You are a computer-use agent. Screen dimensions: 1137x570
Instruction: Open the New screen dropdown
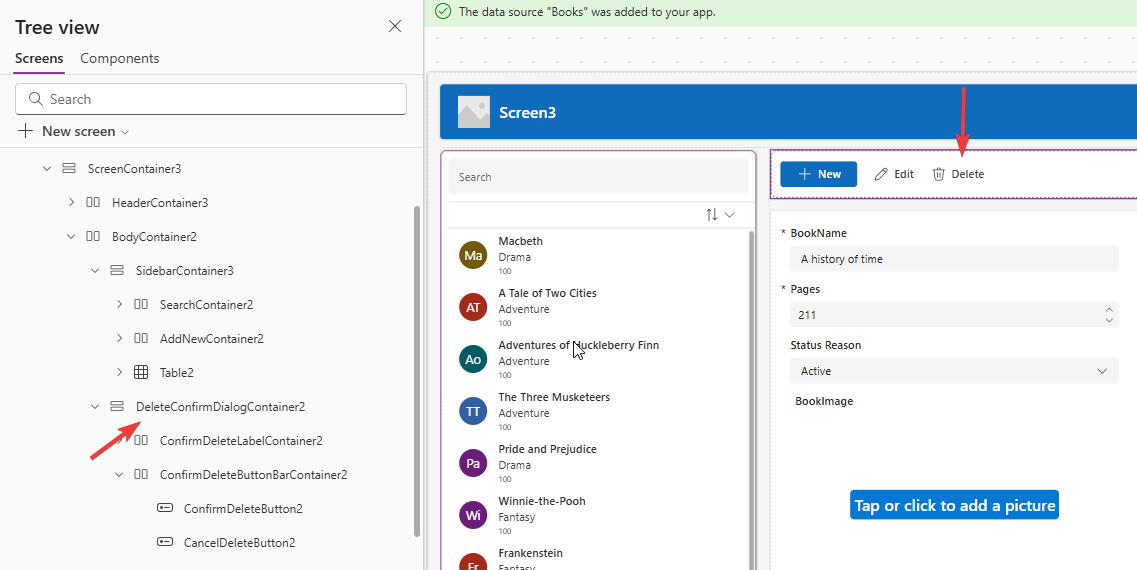tap(125, 132)
